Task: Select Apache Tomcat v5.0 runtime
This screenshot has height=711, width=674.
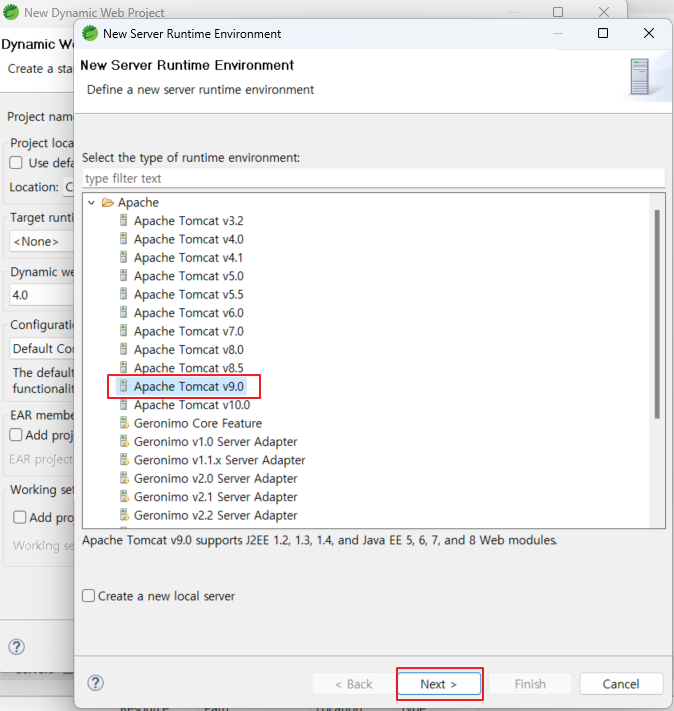Action: tap(189, 276)
